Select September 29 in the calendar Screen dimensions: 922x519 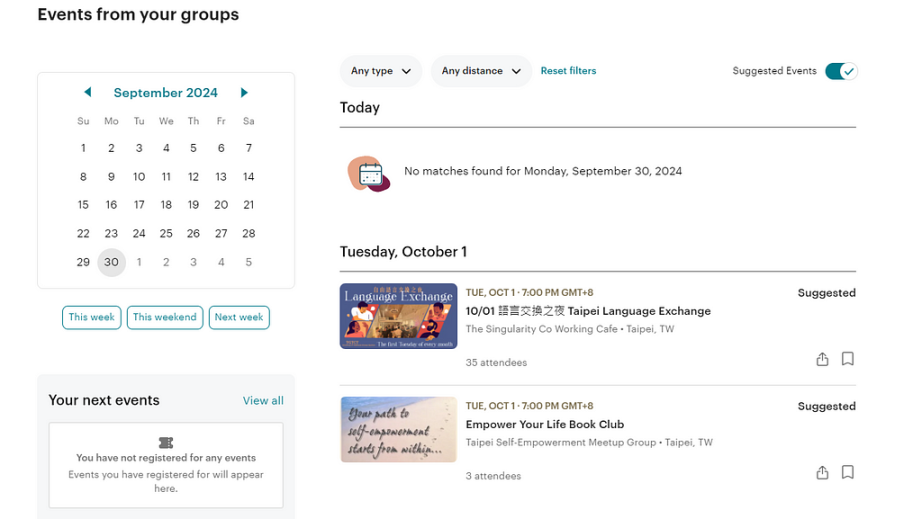pyautogui.click(x=83, y=262)
